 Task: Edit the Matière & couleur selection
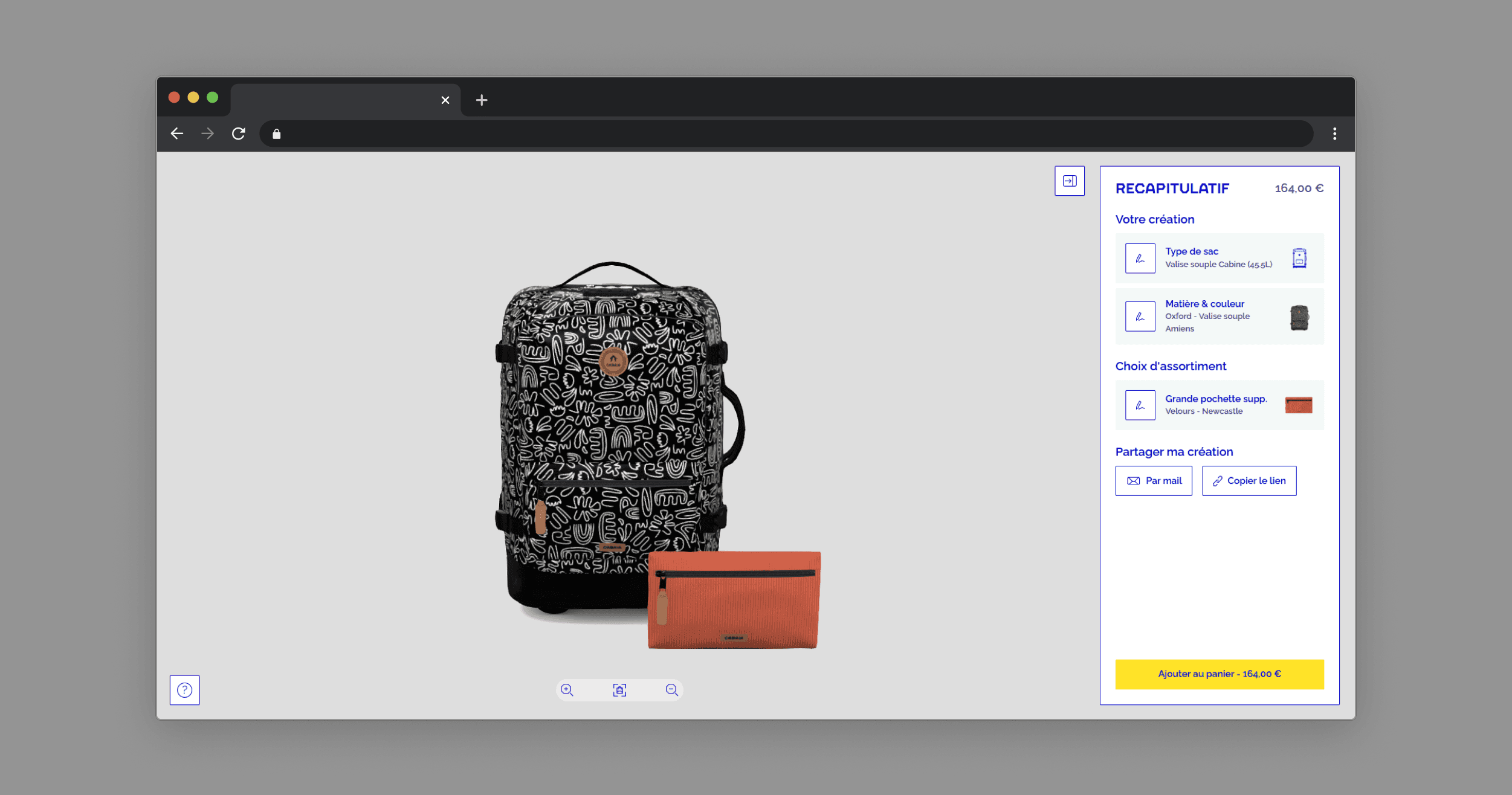(1140, 317)
